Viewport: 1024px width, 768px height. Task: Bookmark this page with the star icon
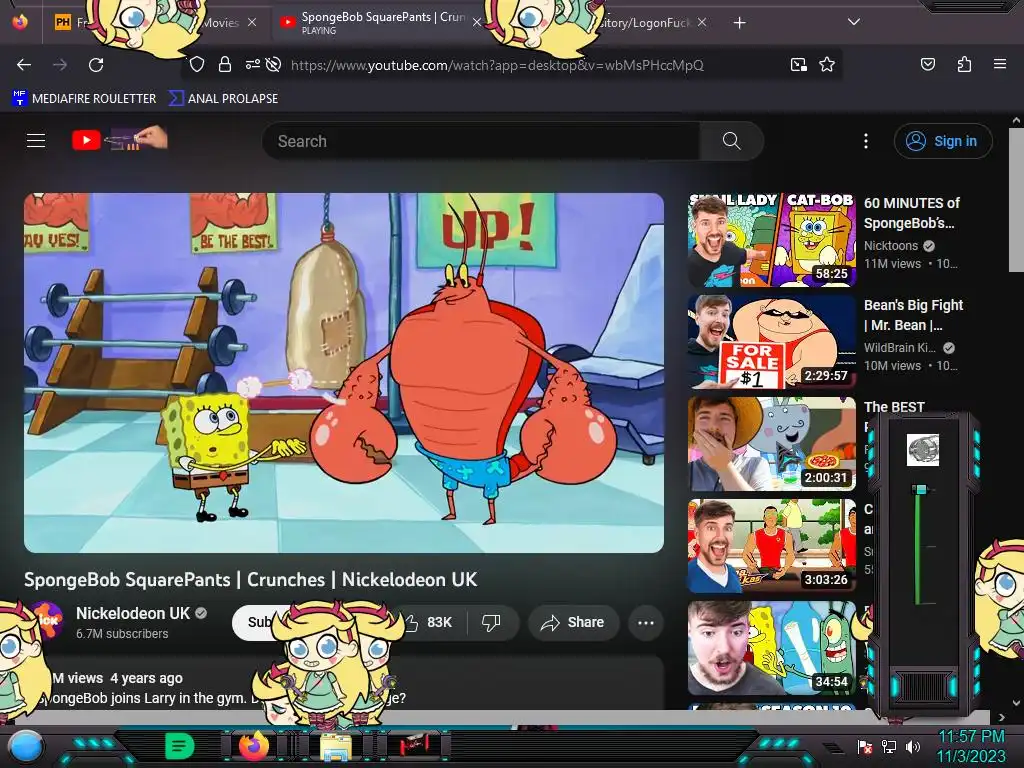(827, 64)
